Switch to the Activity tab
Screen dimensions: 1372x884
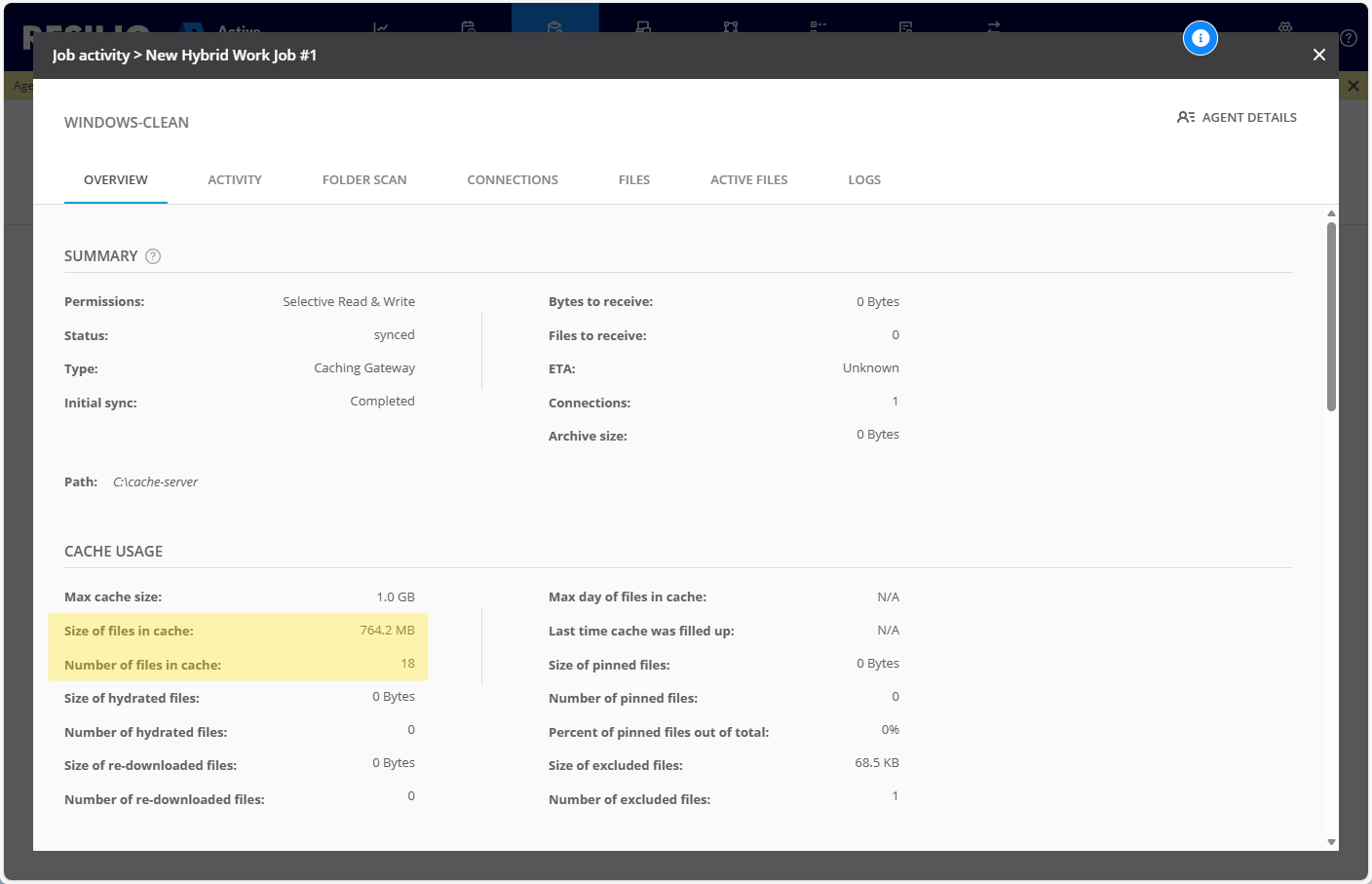coord(235,180)
